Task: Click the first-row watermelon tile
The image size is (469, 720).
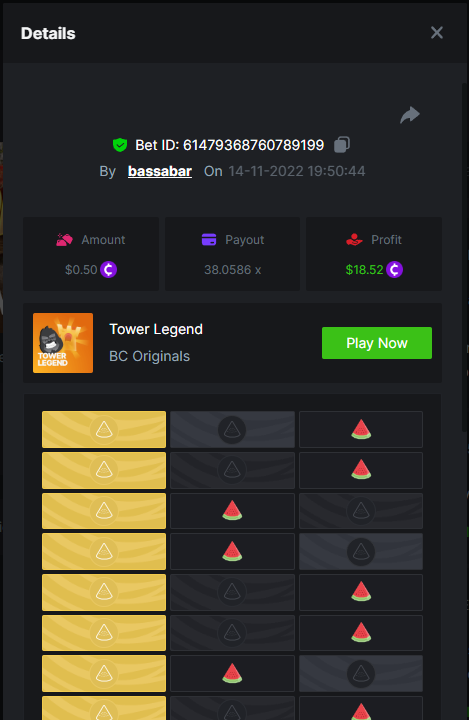Action: [361, 429]
